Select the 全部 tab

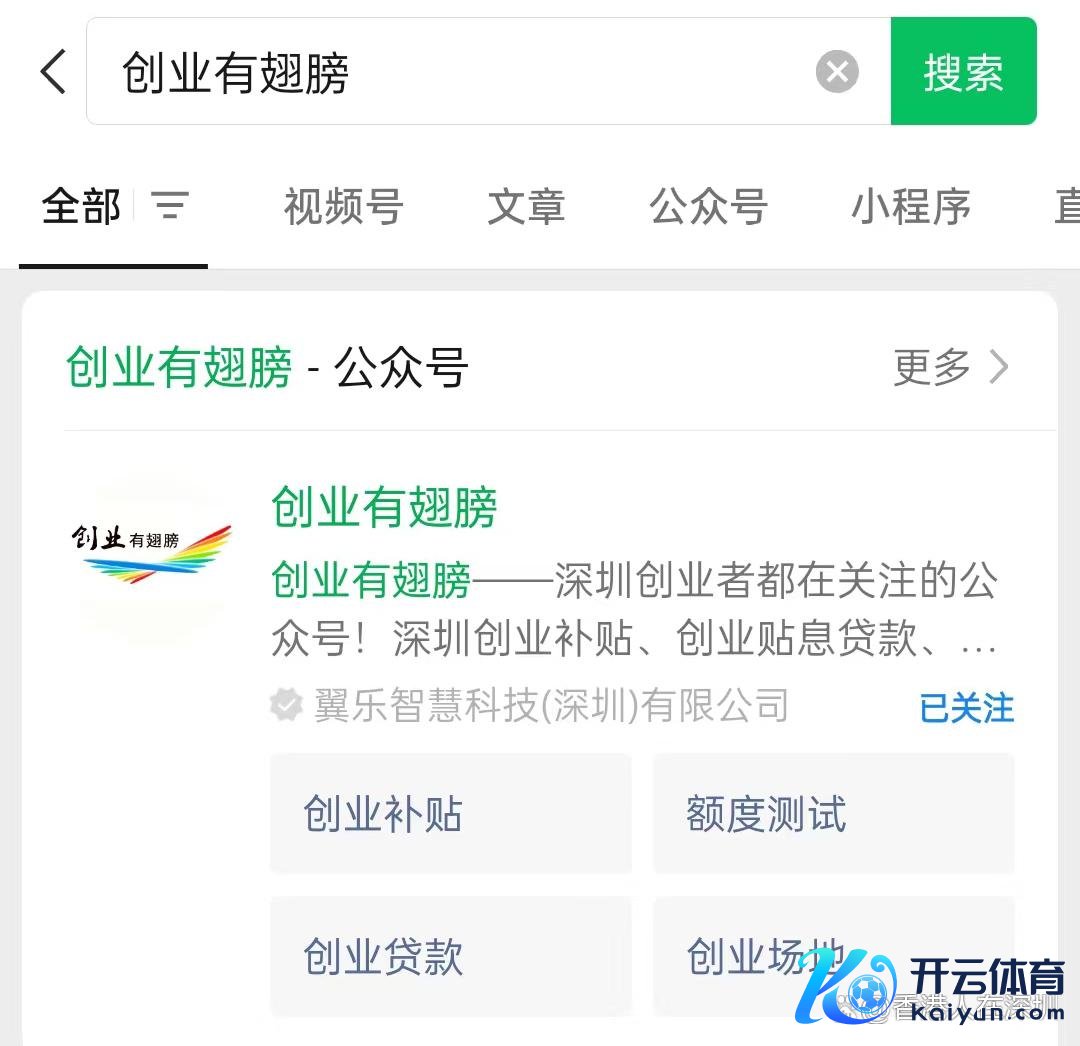[81, 206]
